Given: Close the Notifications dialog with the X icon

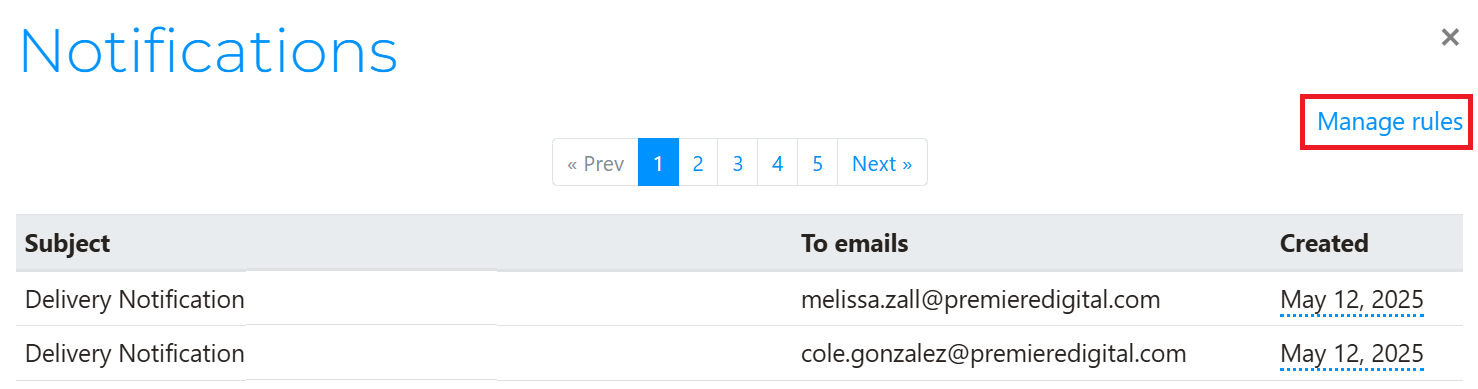Looking at the screenshot, I should pyautogui.click(x=1449, y=38).
